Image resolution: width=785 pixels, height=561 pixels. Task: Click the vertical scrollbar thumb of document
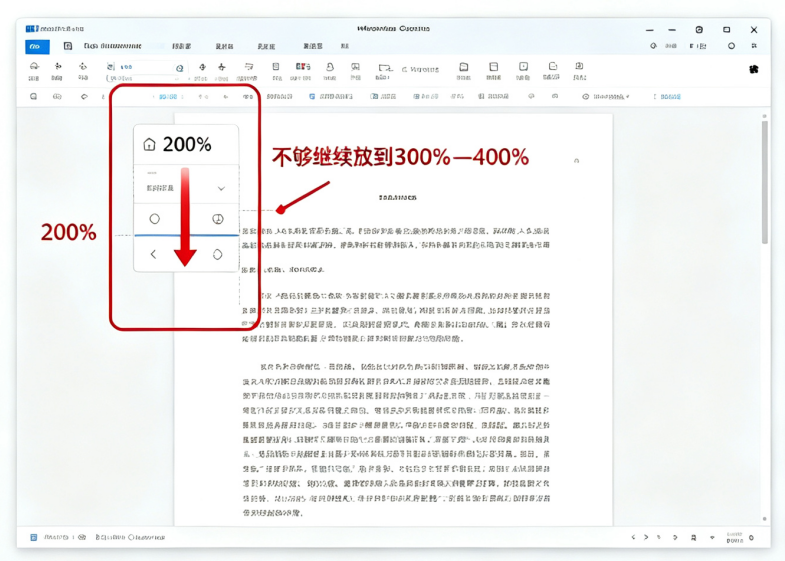(x=764, y=182)
